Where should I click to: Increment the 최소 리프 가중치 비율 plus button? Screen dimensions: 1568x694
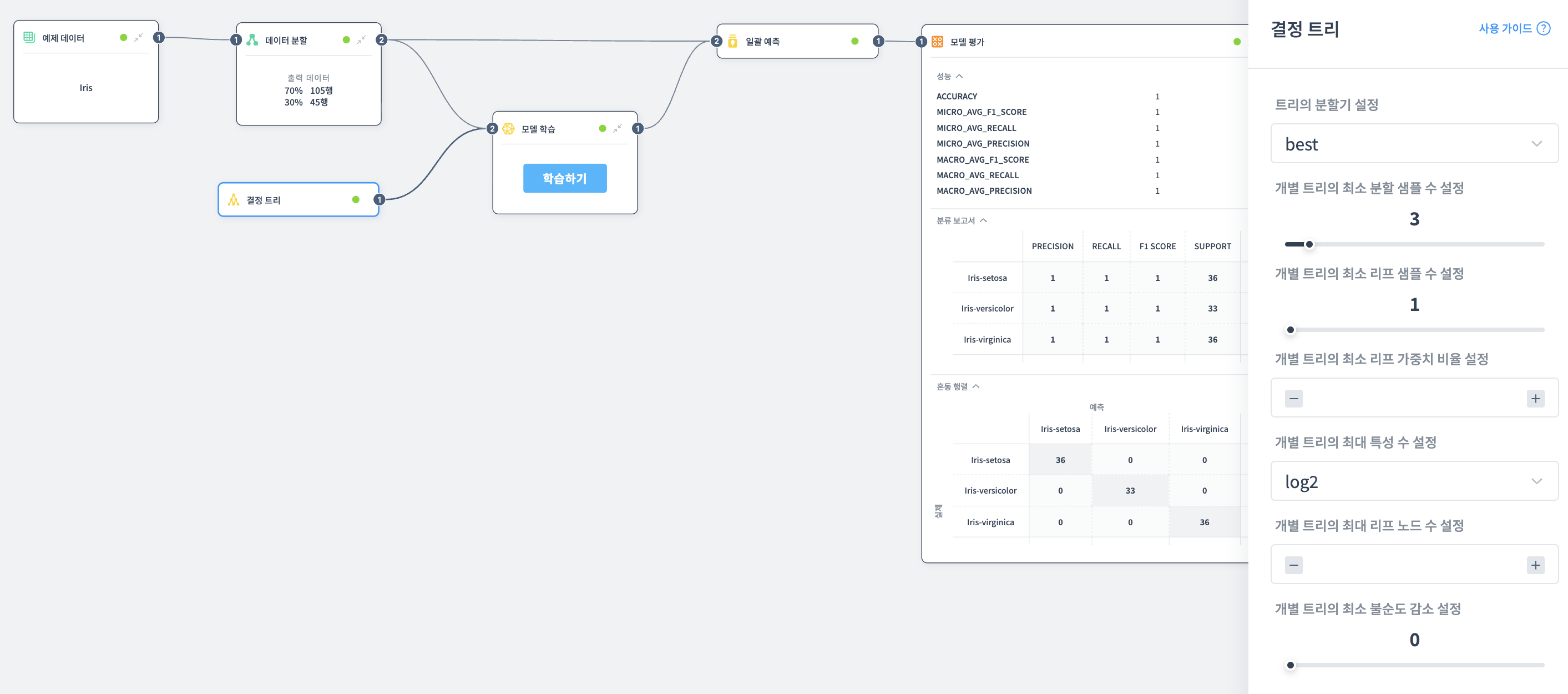point(1535,399)
